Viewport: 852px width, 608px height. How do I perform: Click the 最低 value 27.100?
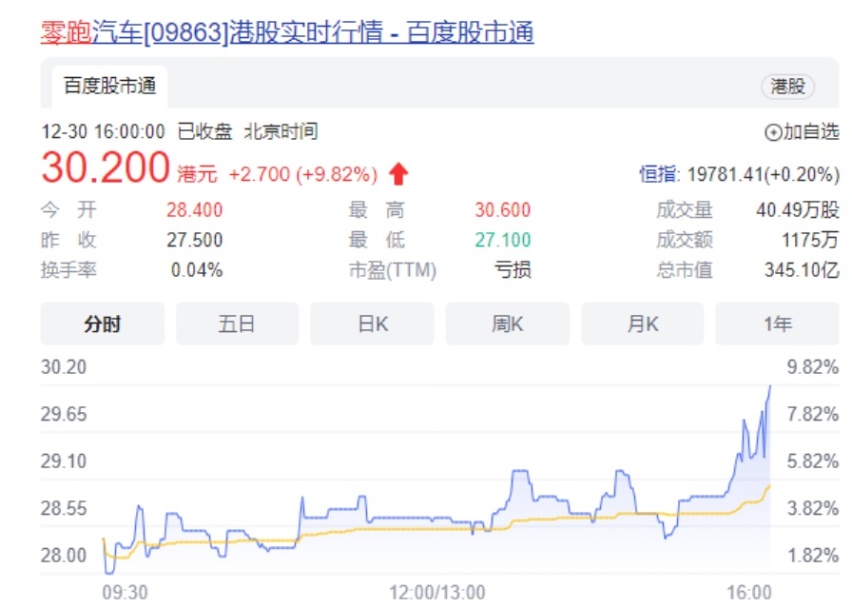click(503, 240)
